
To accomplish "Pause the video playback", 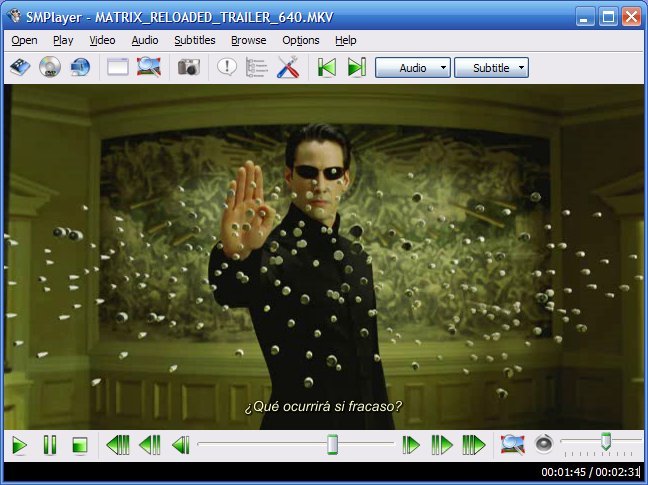I will [x=50, y=445].
